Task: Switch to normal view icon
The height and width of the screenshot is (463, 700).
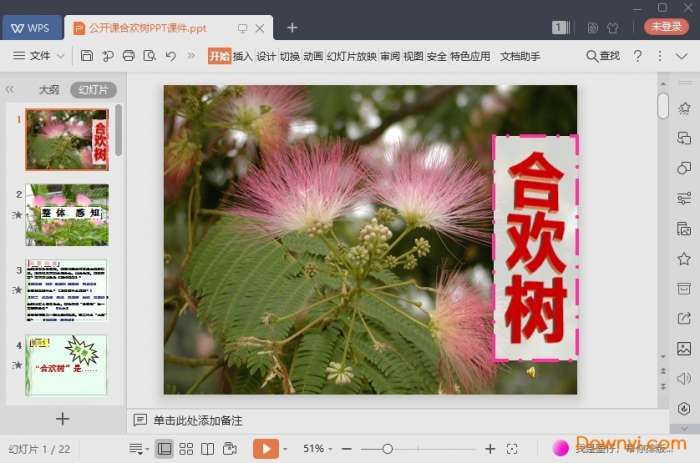Action: point(164,448)
